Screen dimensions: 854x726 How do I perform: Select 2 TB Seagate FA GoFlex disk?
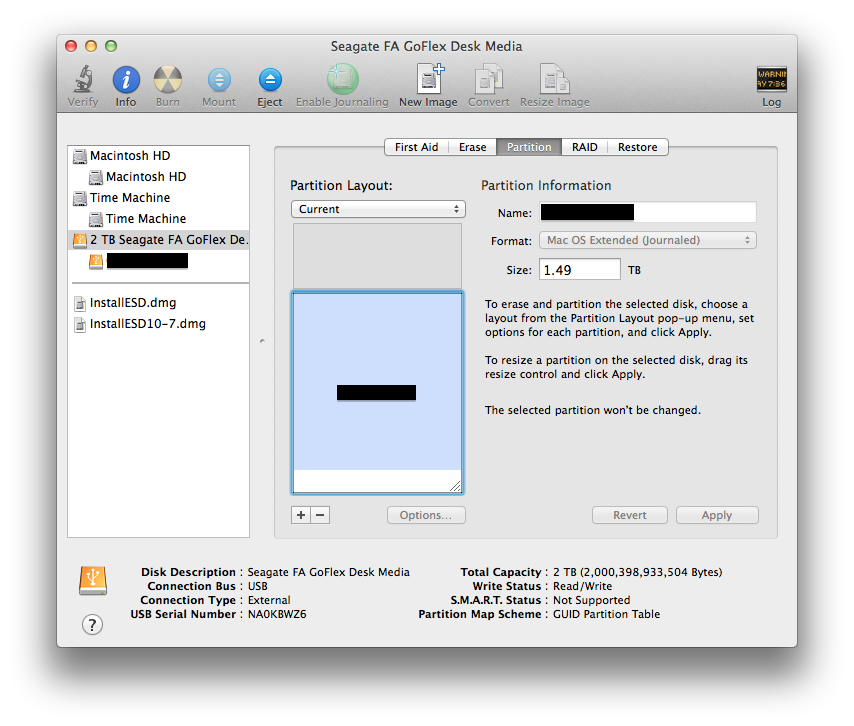click(158, 240)
